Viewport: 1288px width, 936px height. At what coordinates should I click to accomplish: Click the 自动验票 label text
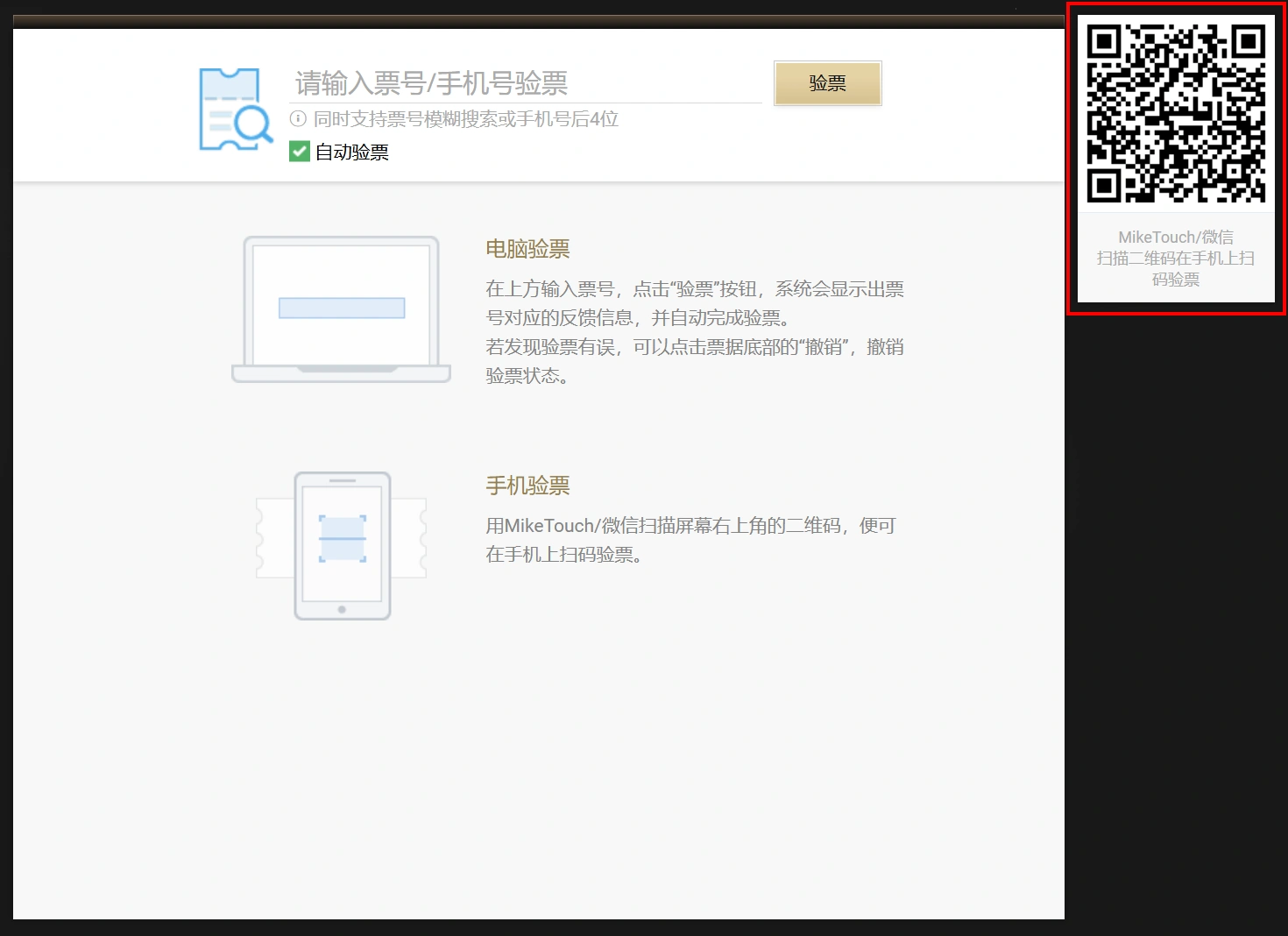(x=352, y=152)
